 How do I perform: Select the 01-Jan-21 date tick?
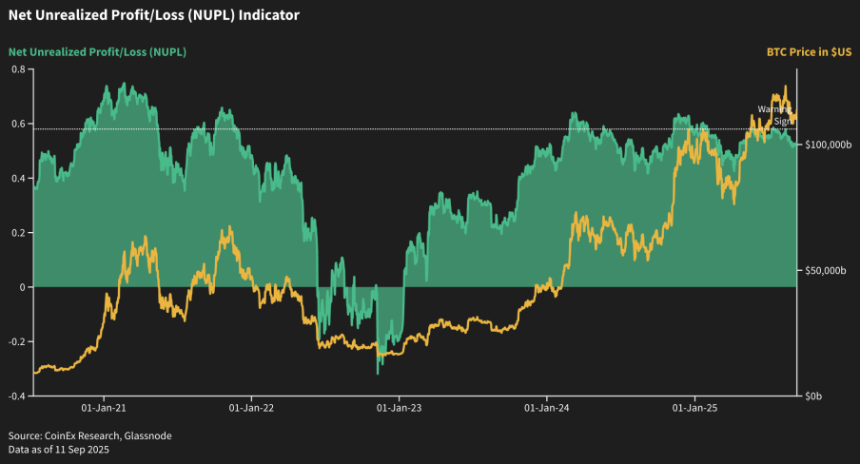101,408
